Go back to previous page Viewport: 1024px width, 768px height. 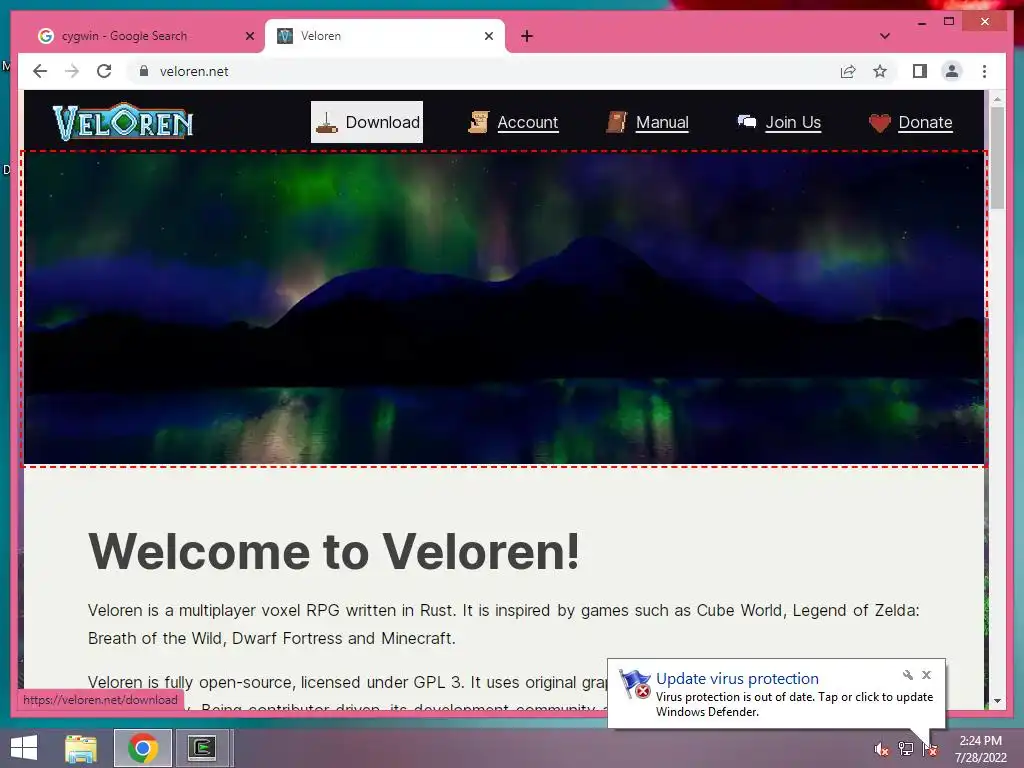tap(40, 71)
